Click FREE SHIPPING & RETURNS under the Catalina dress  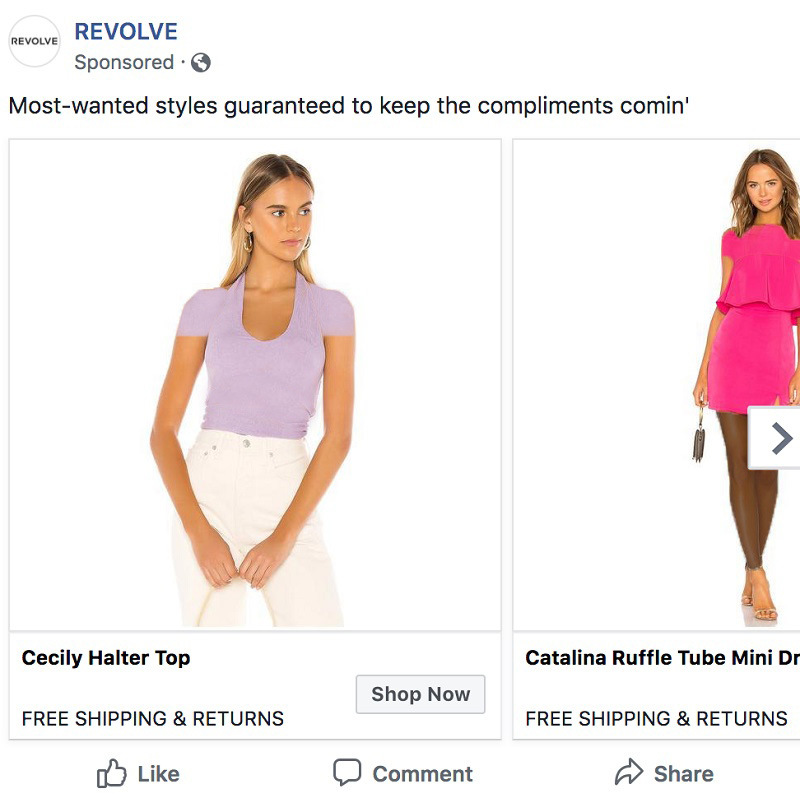(x=656, y=718)
